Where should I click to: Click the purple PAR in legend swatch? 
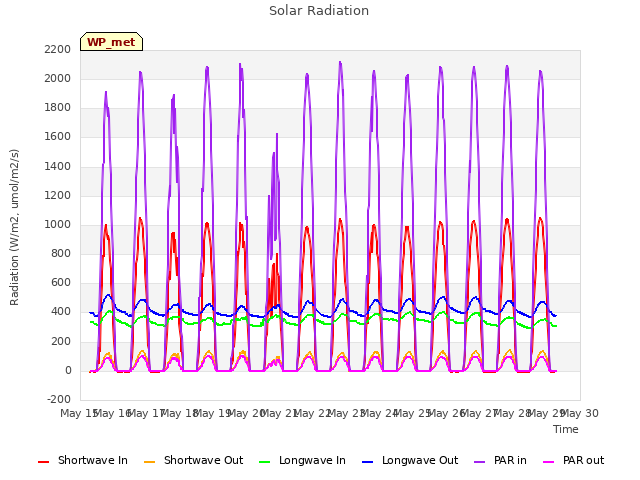pos(479,462)
